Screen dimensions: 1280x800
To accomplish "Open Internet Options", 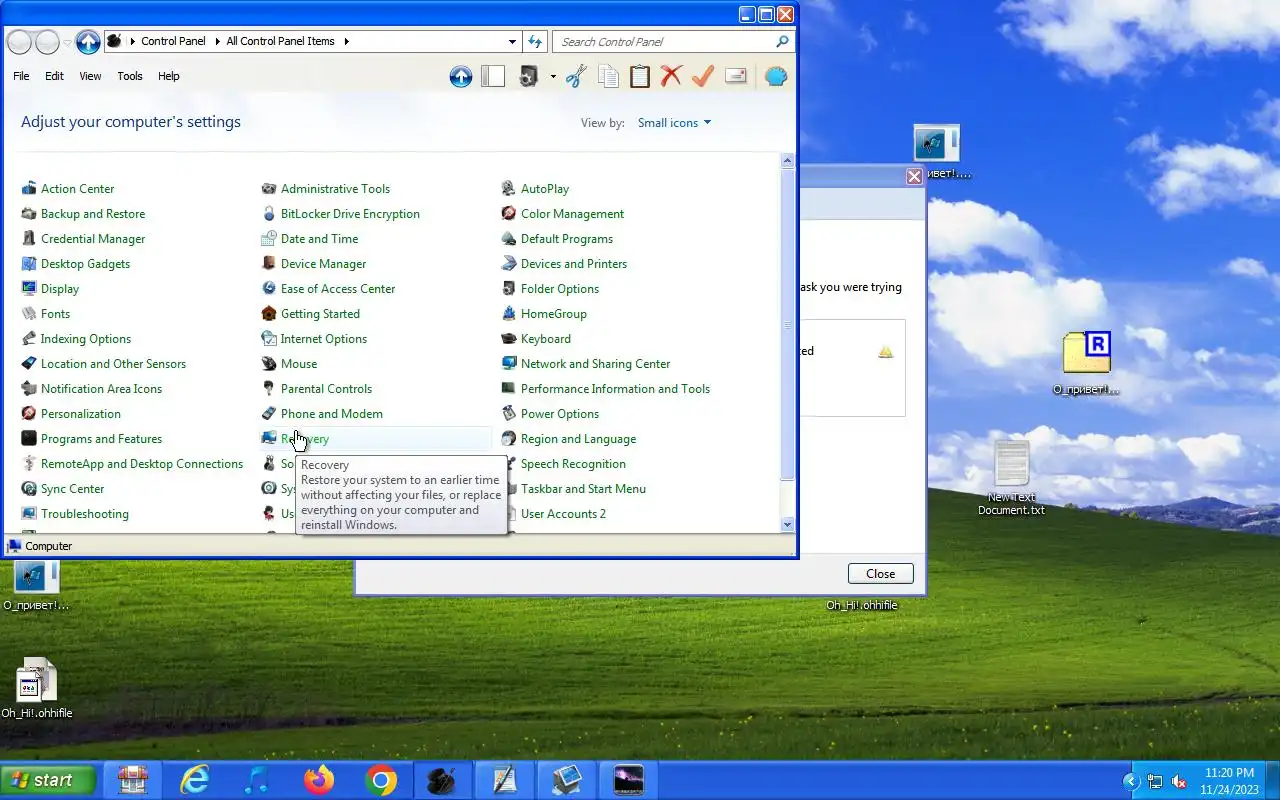I will tap(323, 339).
